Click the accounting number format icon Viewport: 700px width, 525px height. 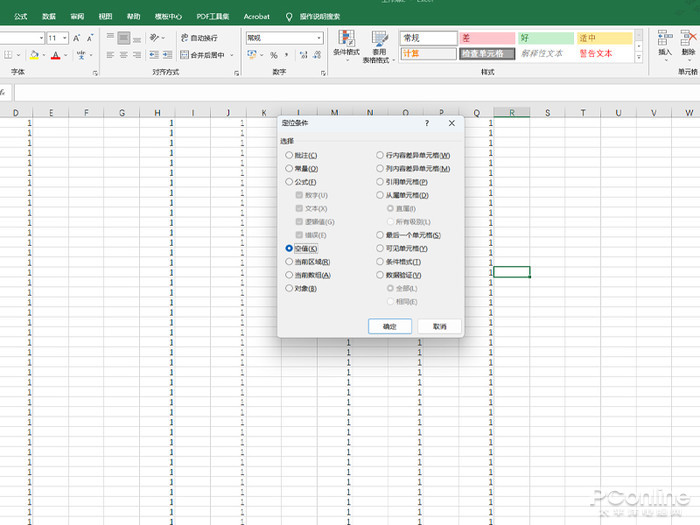pos(252,55)
